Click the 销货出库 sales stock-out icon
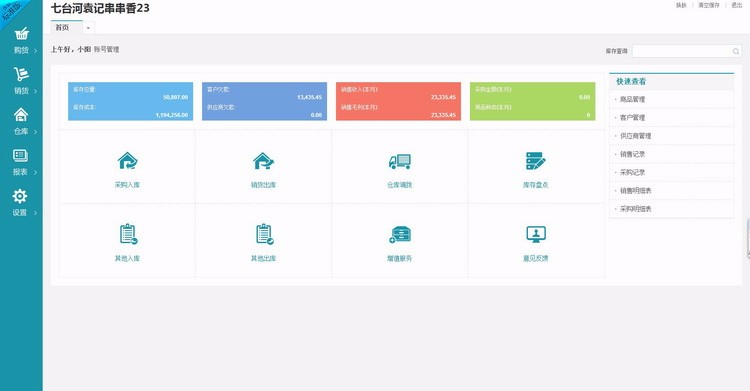This screenshot has height=391, width=750. point(264,161)
